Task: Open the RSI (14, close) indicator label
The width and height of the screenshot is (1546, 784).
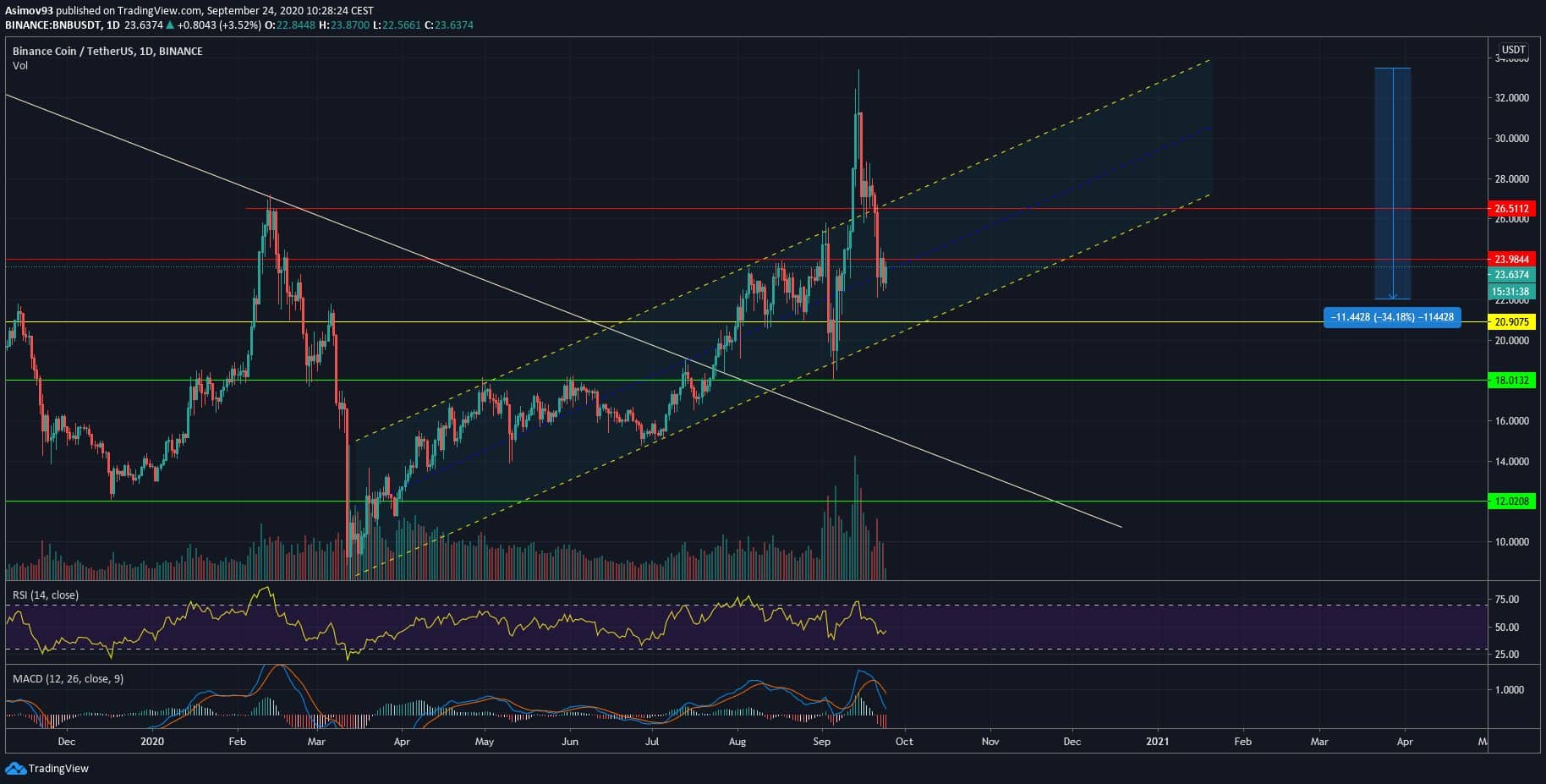Action: click(46, 595)
